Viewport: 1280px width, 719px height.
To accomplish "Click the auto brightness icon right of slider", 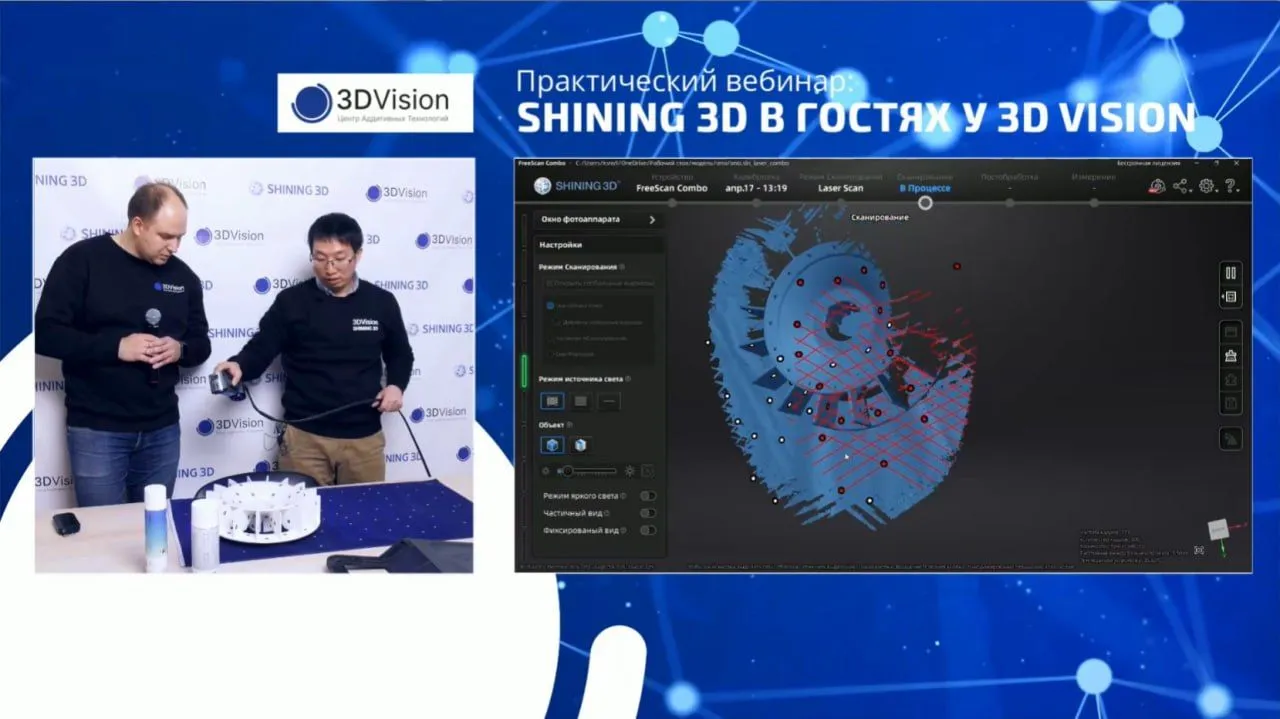I will coord(648,470).
